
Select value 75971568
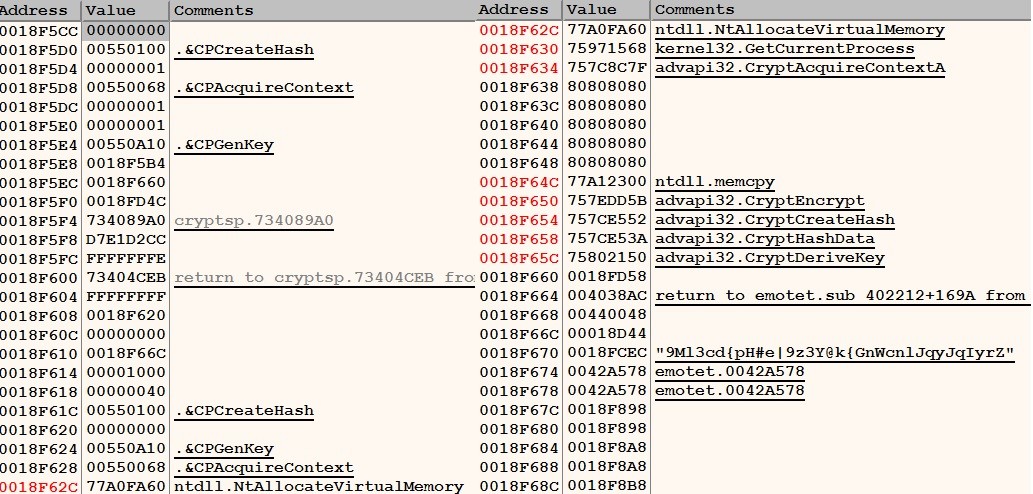pyautogui.click(x=607, y=49)
